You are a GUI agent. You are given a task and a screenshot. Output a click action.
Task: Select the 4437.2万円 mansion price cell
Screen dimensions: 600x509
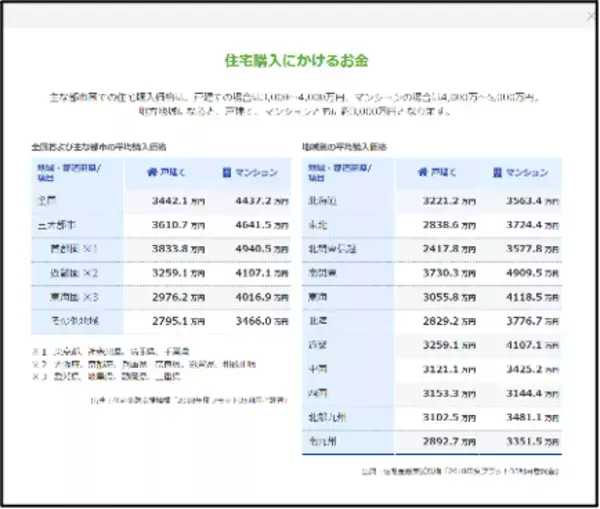tap(262, 201)
